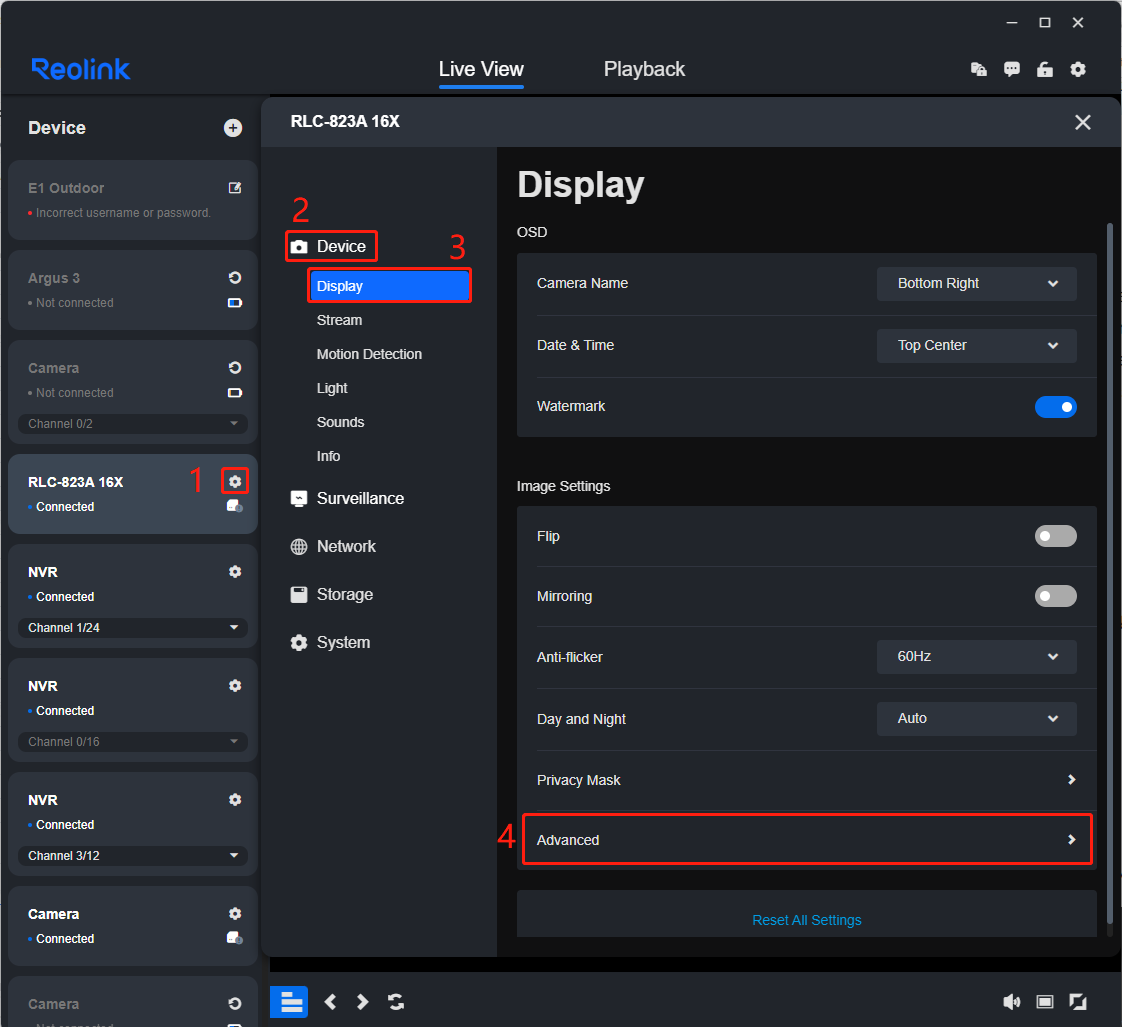
Task: Enter fullscreen with the expand icon
Action: click(x=1078, y=1002)
